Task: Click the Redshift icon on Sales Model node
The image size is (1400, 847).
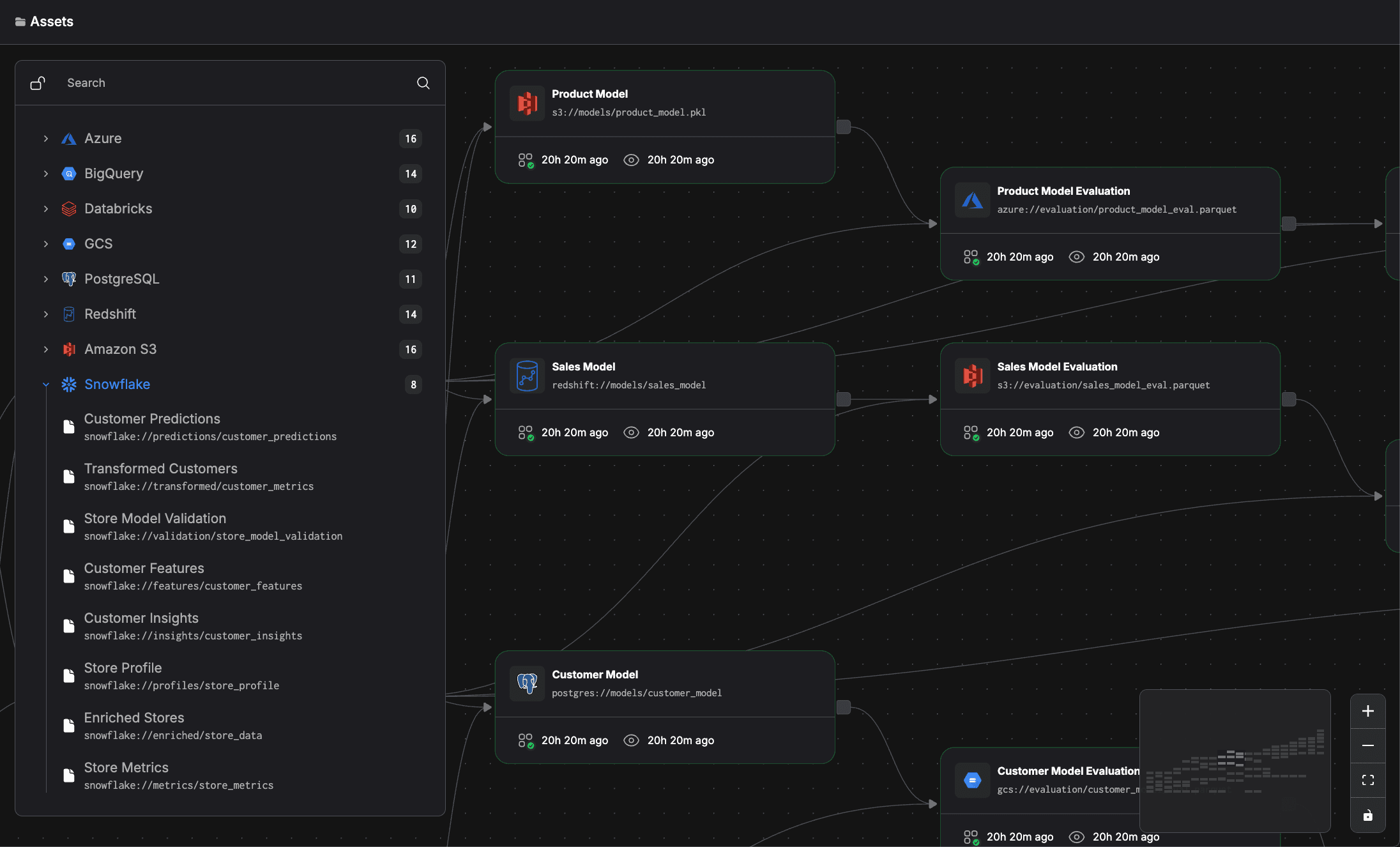Action: [x=527, y=376]
